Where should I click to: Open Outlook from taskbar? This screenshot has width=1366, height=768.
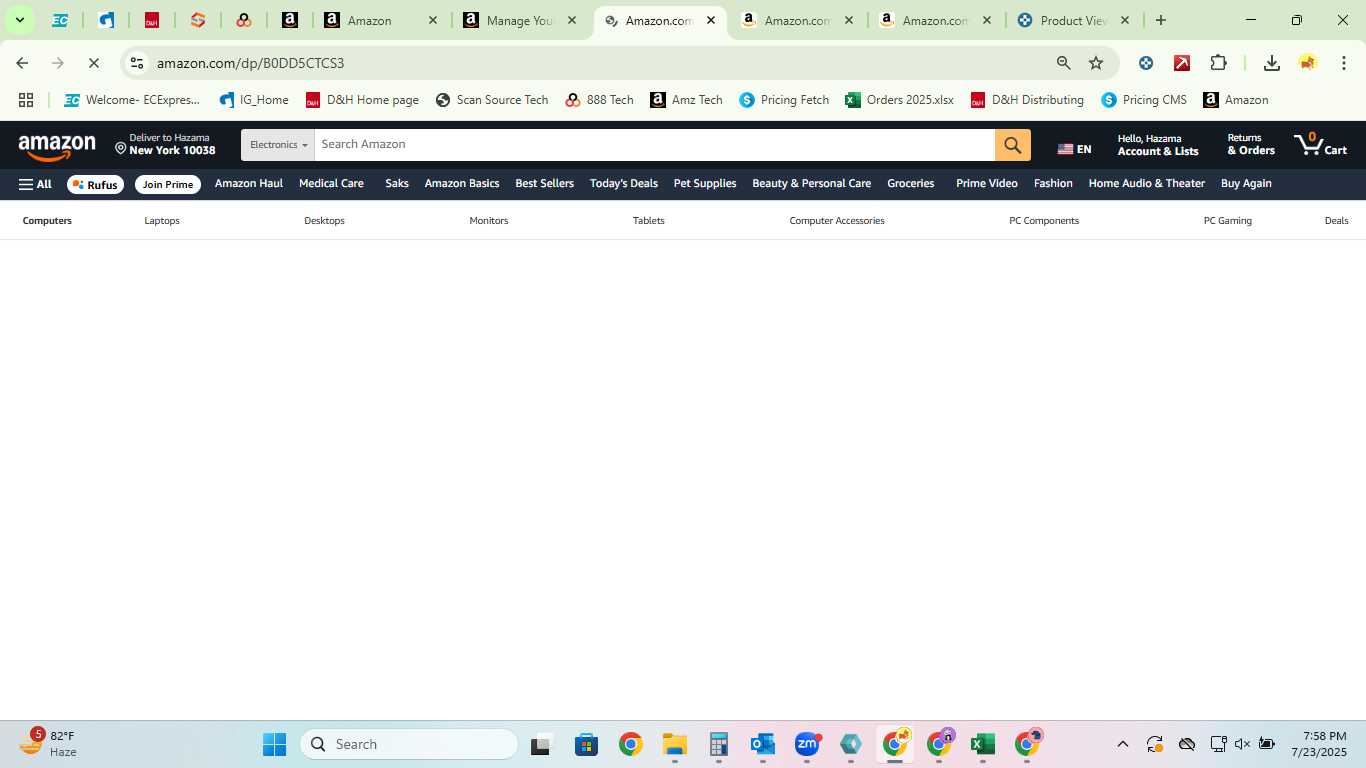[x=762, y=745]
